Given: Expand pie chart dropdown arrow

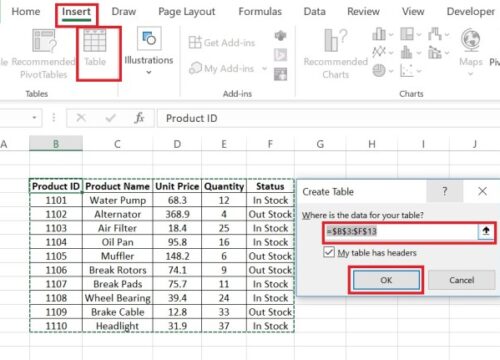Looking at the screenshot, I should coord(391,71).
